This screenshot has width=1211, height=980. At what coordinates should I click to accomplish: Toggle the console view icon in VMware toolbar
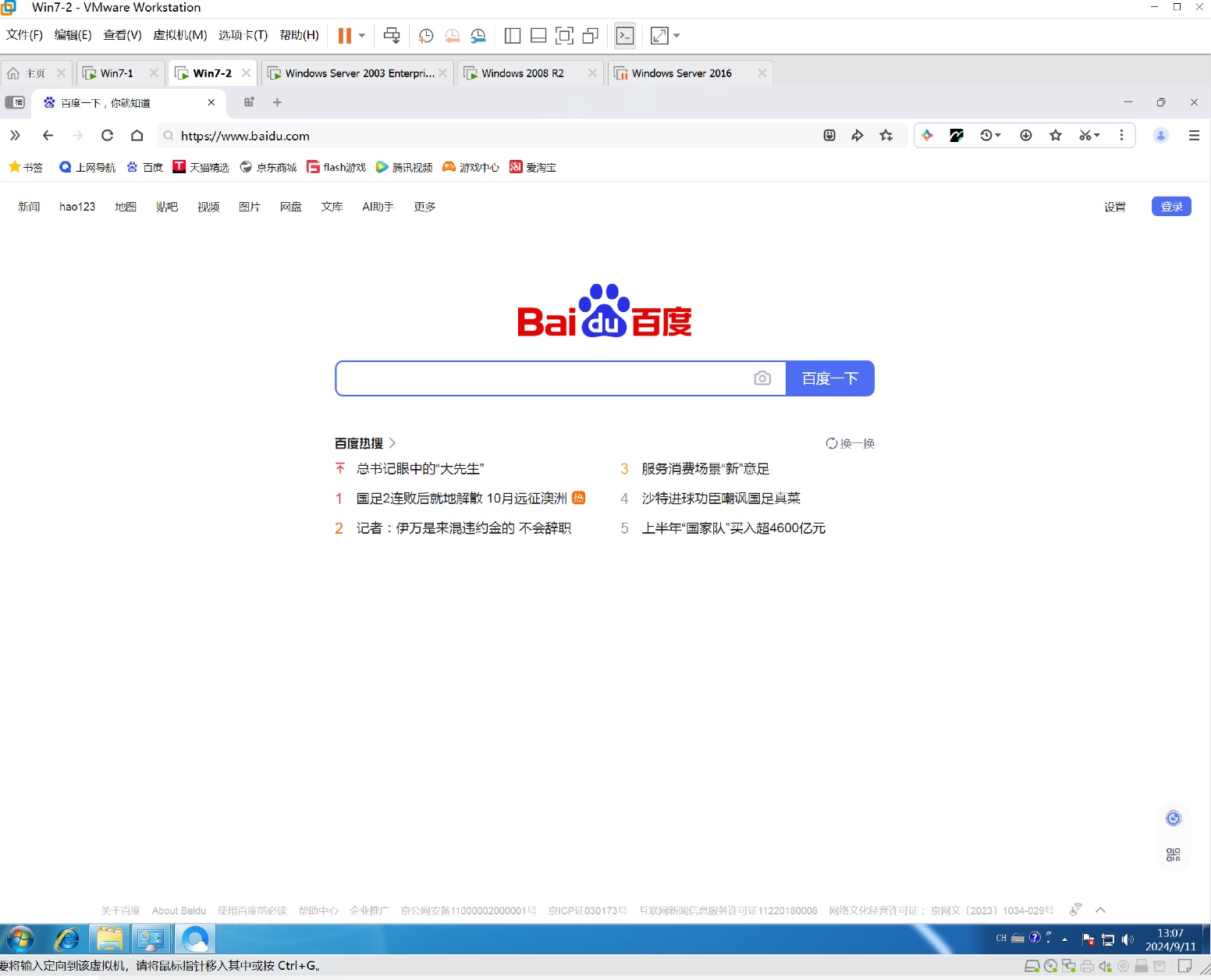pos(625,35)
